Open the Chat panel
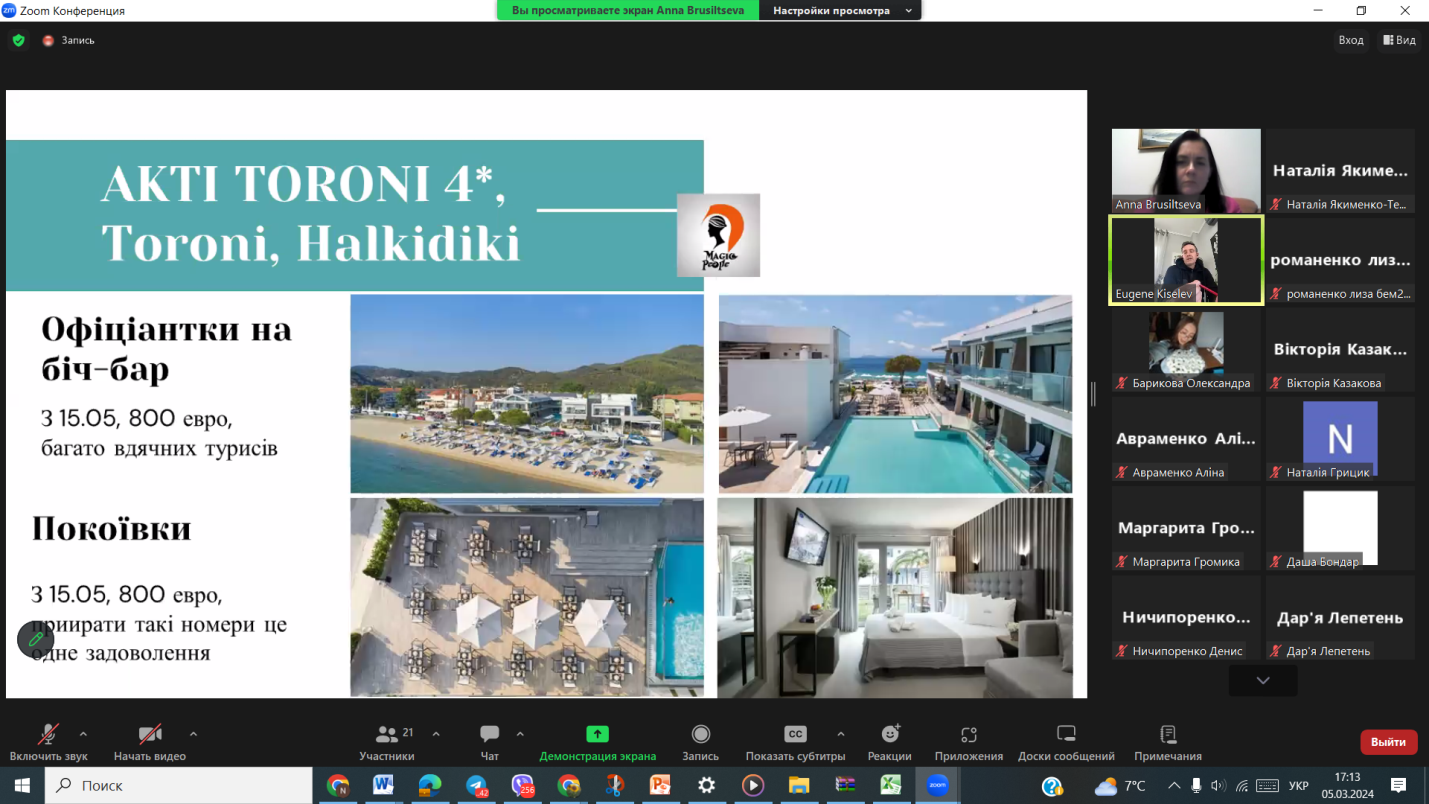 (489, 735)
